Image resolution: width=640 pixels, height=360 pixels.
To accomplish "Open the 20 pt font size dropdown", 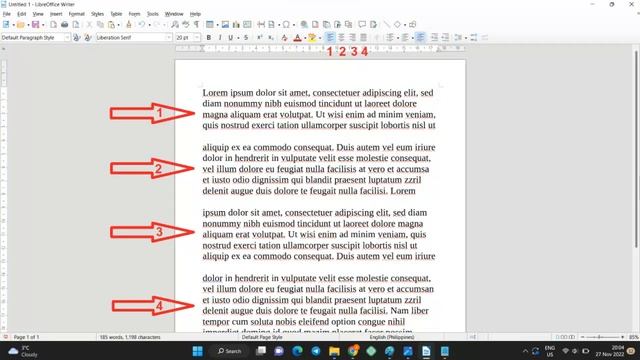I will point(197,38).
